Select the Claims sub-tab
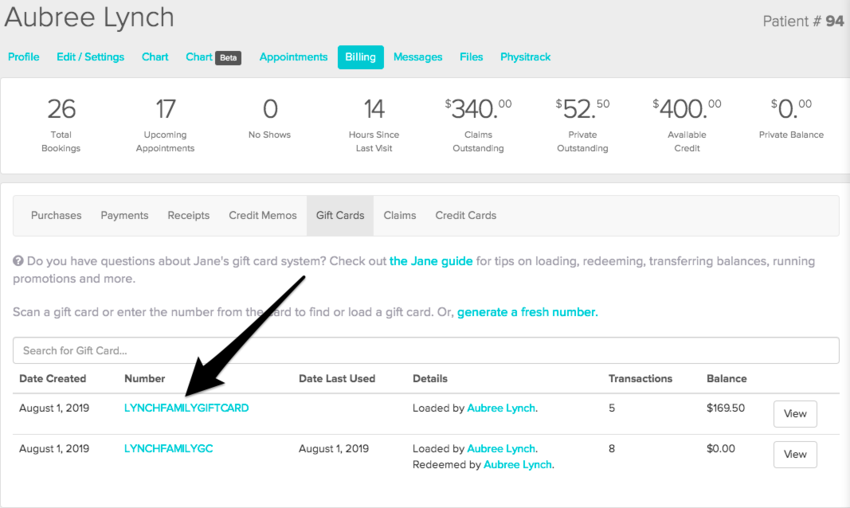 click(399, 215)
